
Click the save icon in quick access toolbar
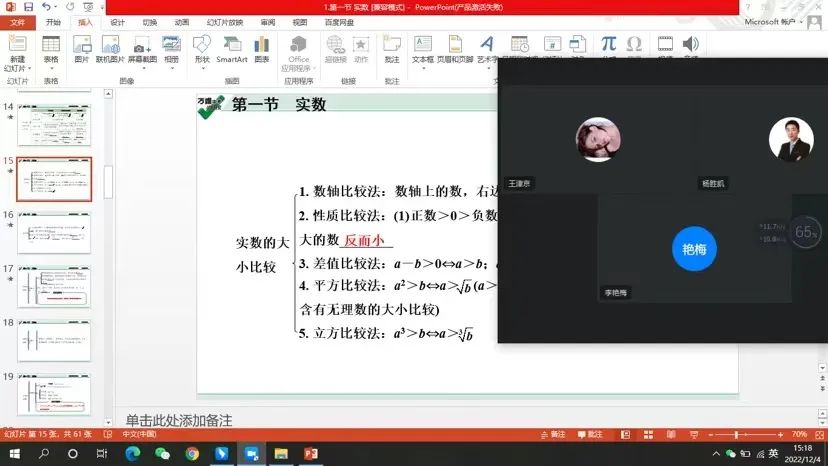tap(27, 7)
